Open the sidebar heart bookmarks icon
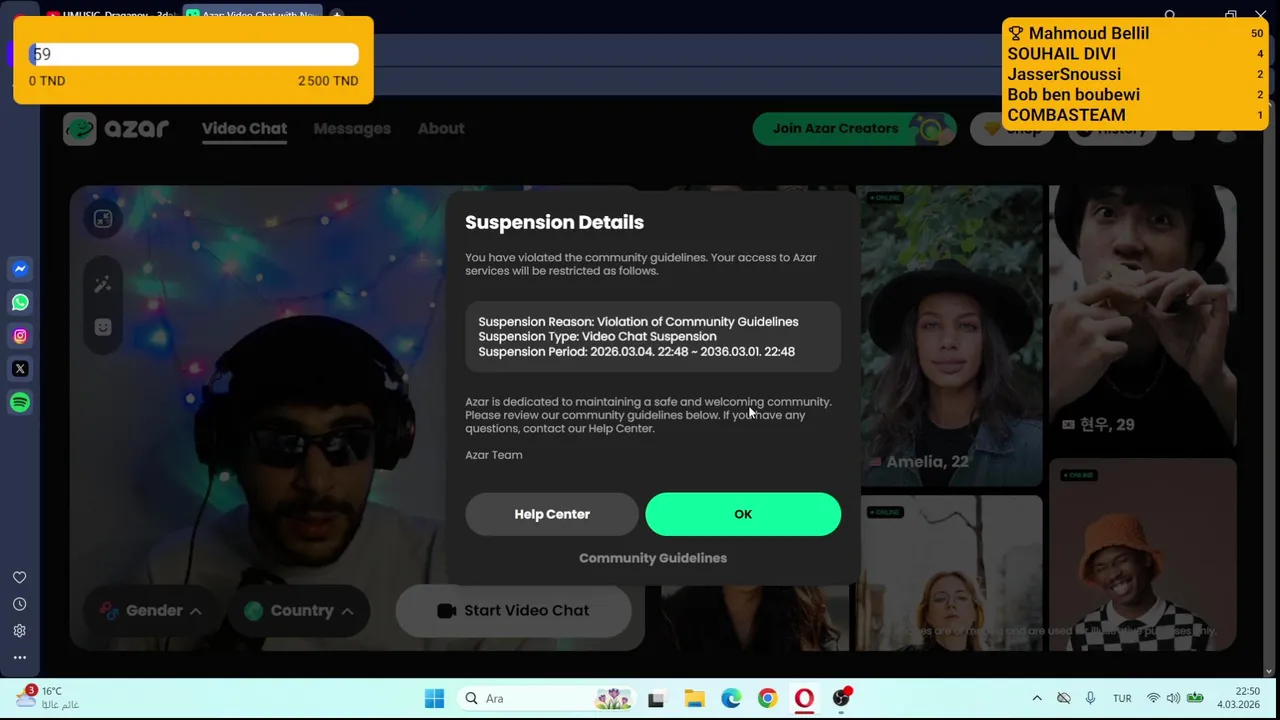This screenshot has width=1280, height=720. pyautogui.click(x=19, y=577)
